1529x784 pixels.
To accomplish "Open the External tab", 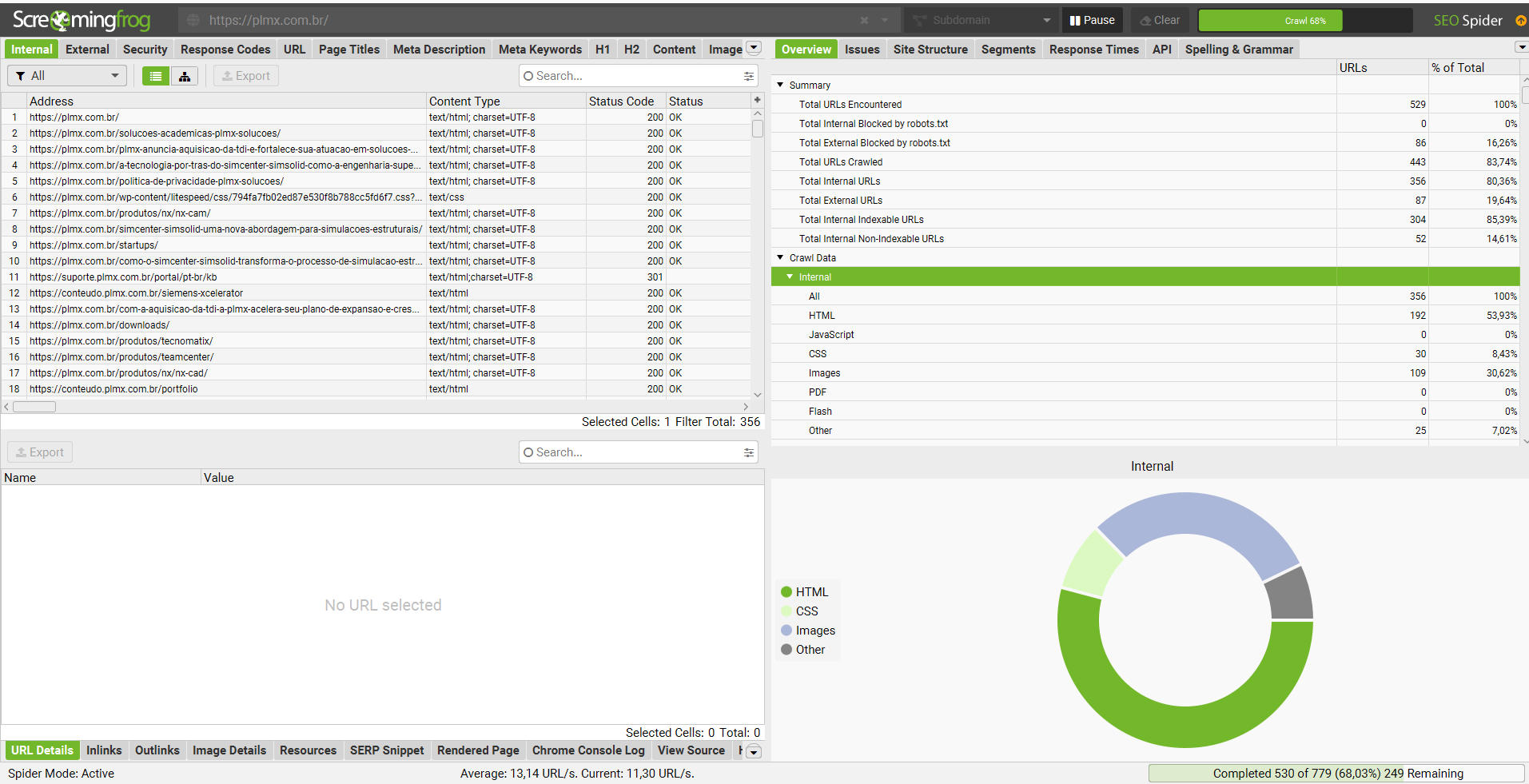I will (x=87, y=50).
